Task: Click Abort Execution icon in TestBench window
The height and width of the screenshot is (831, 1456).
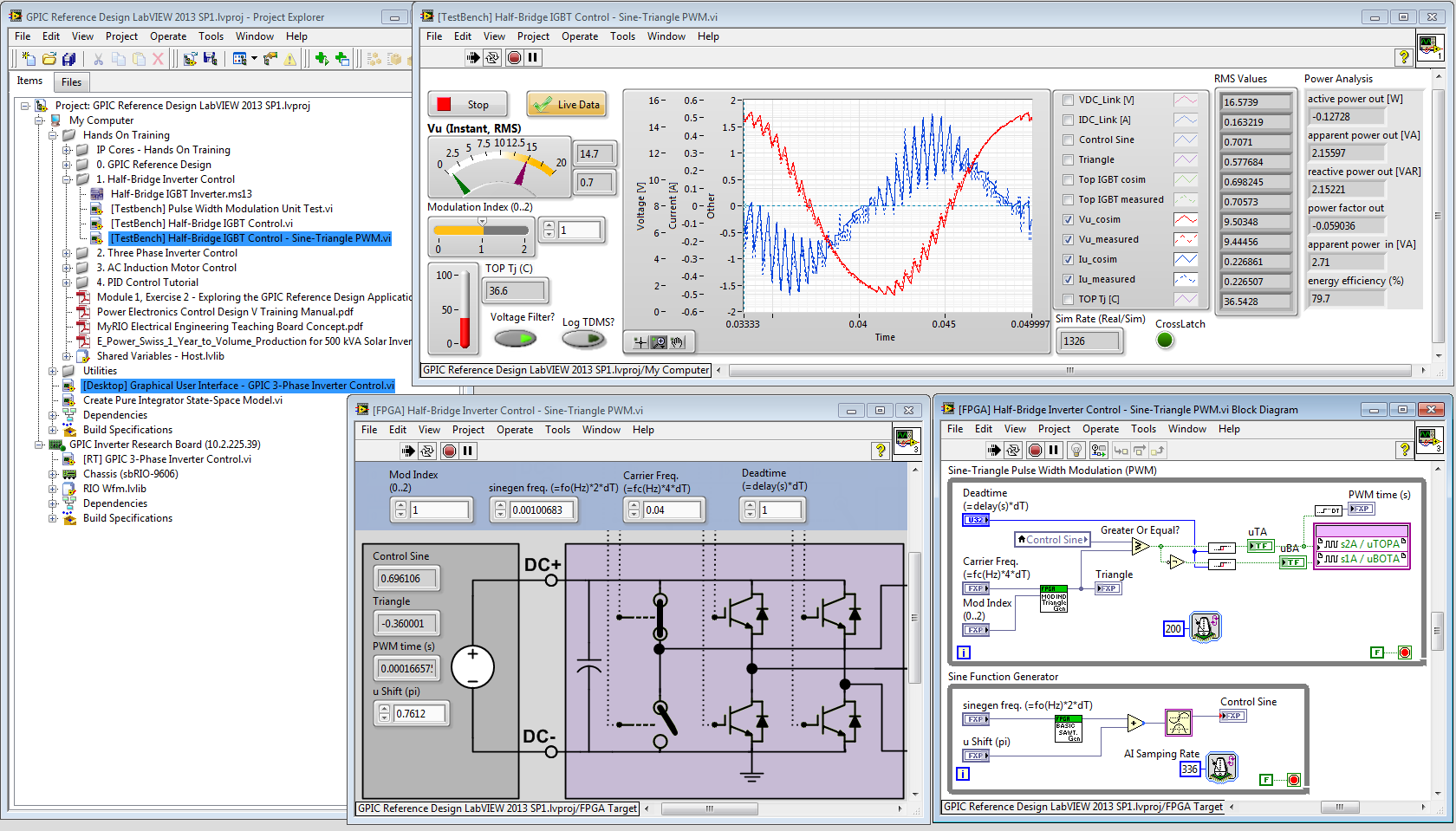Action: 514,57
